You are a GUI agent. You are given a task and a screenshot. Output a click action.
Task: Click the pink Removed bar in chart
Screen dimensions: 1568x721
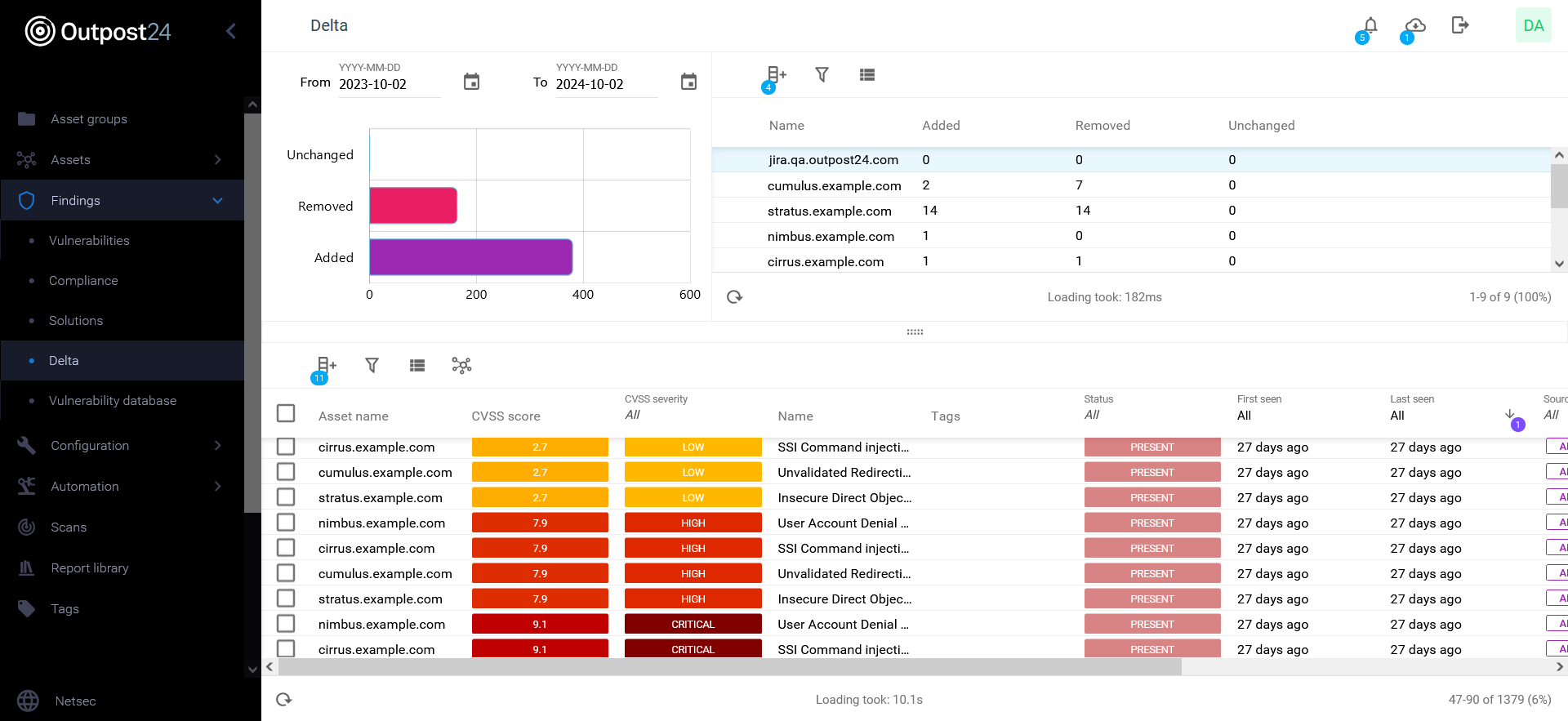(413, 206)
